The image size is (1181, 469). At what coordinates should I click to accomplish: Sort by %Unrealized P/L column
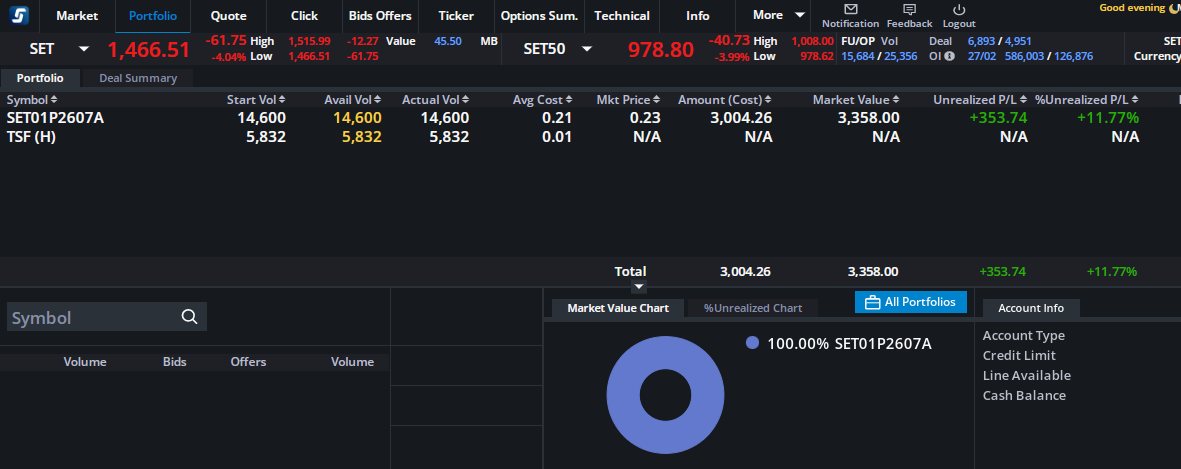coord(1087,99)
